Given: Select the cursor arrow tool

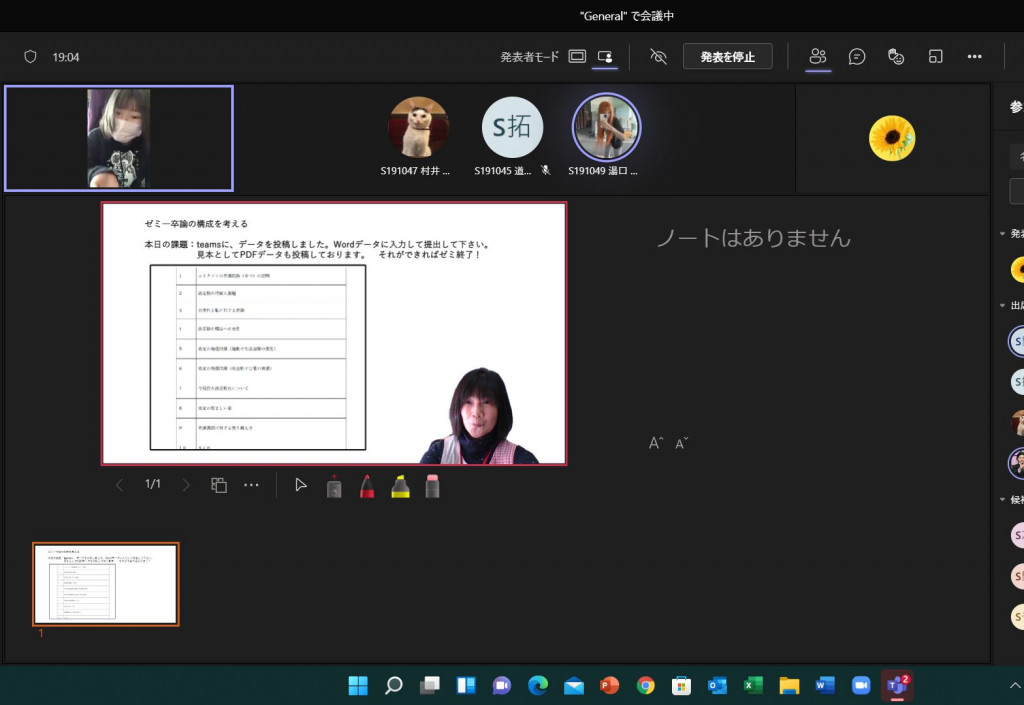Looking at the screenshot, I should point(301,485).
